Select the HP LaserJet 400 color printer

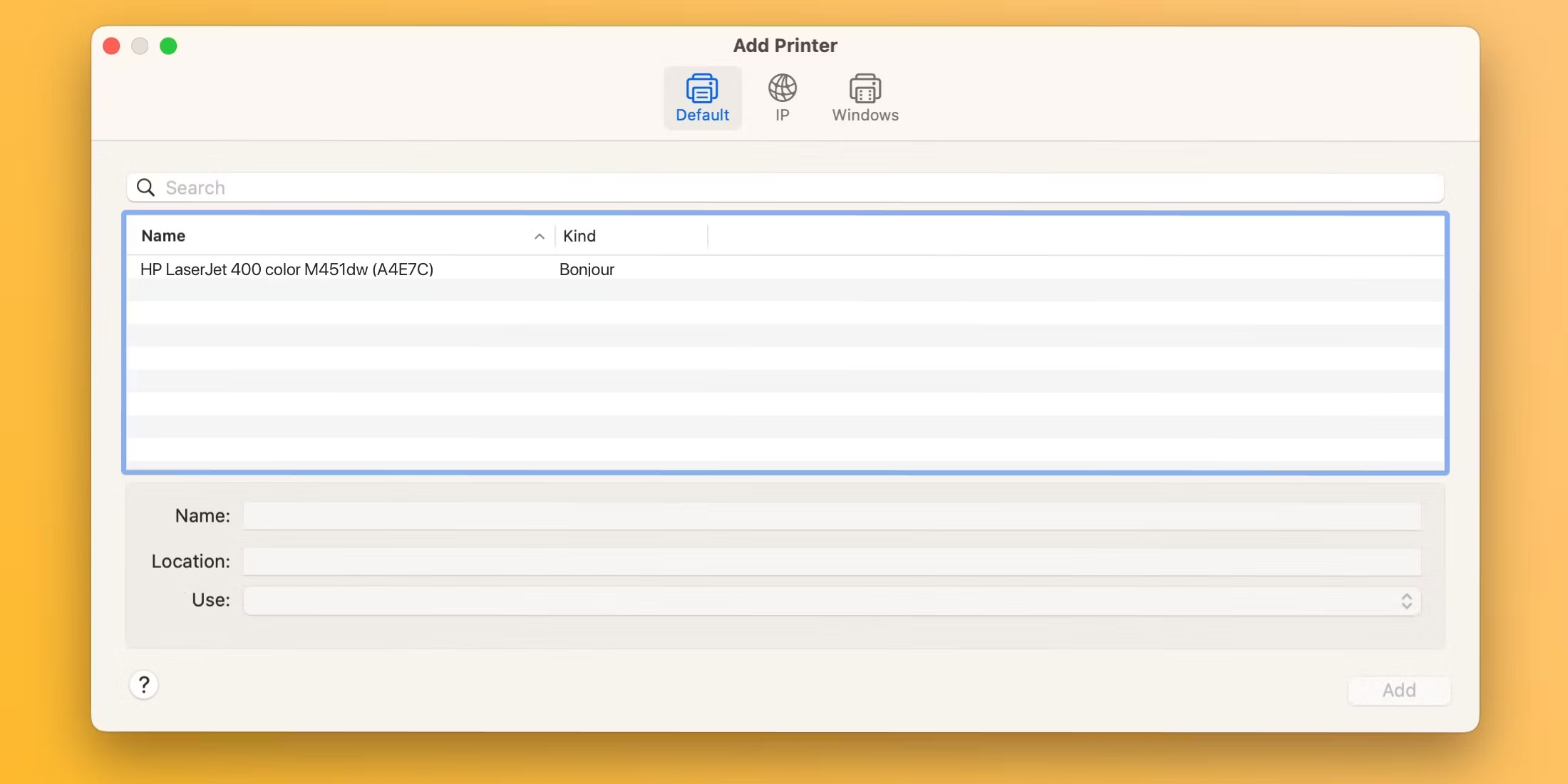pyautogui.click(x=287, y=269)
